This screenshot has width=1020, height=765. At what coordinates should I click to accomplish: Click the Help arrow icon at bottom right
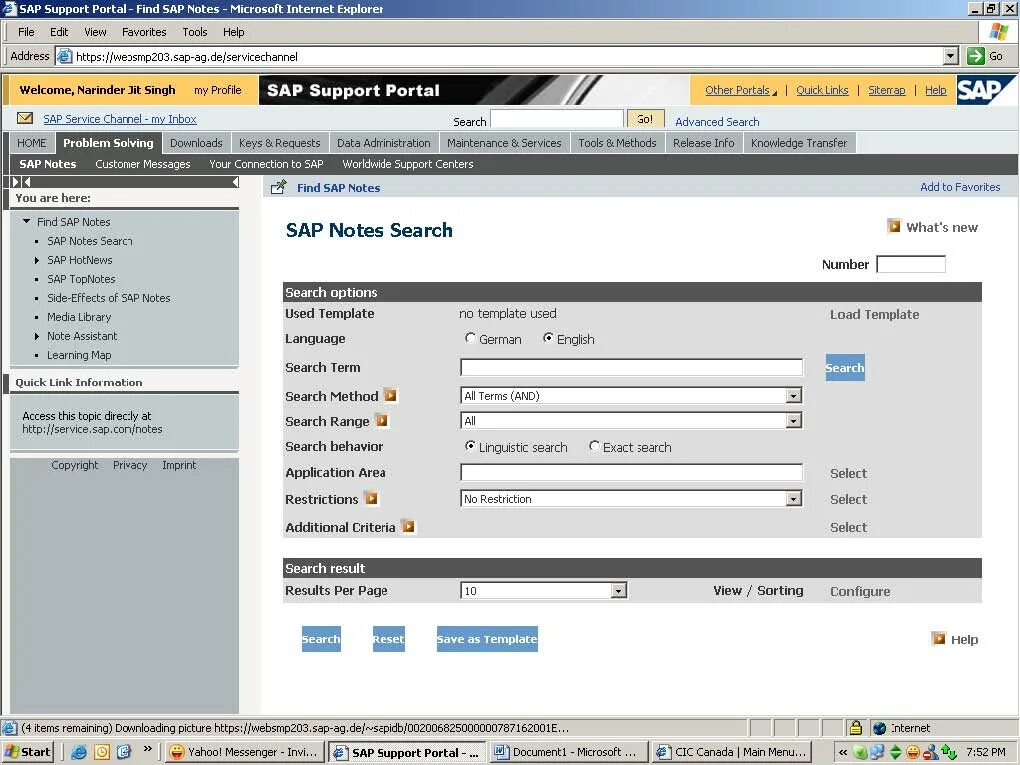(939, 638)
